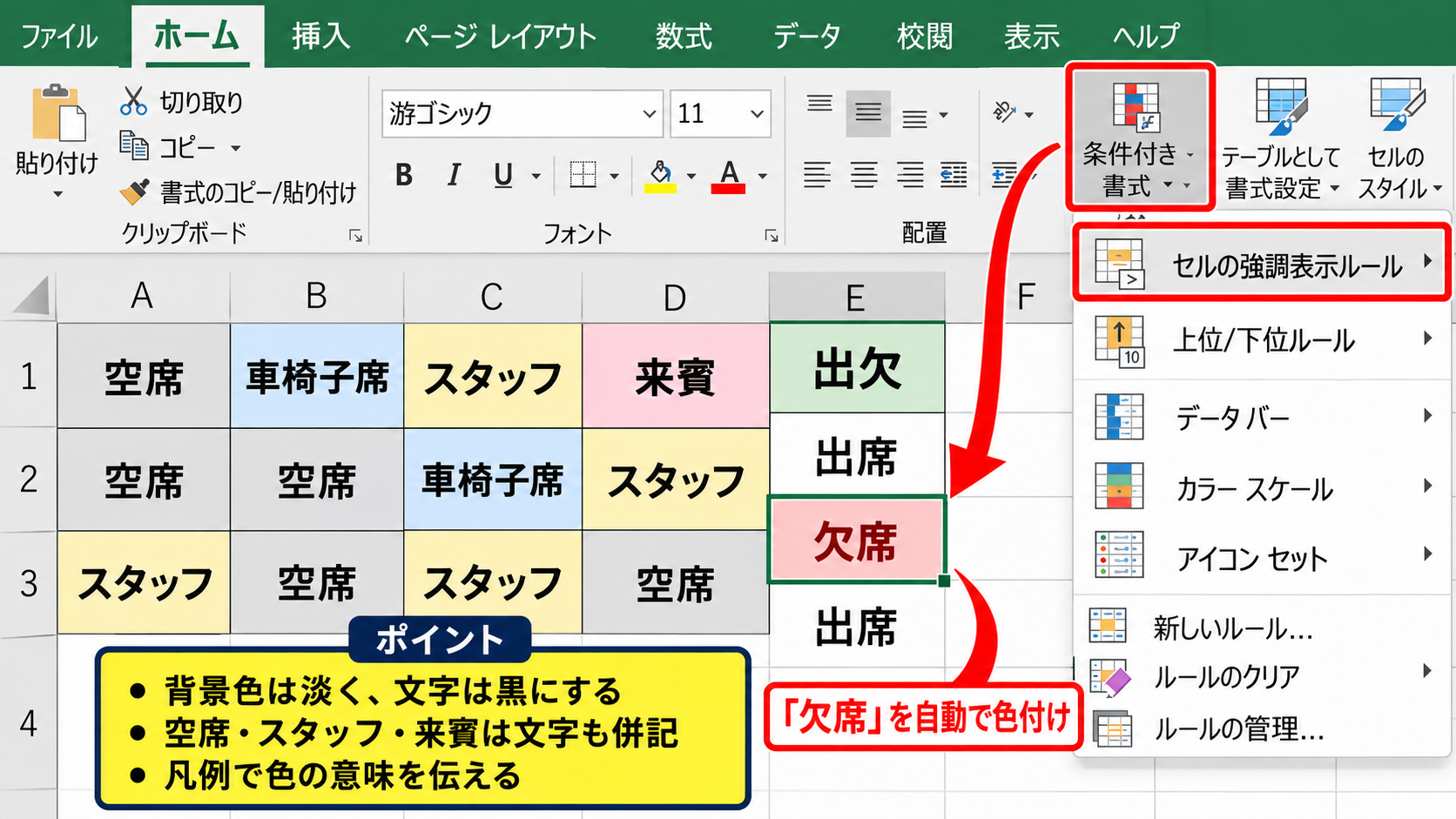Open the Data Bars submenu
This screenshot has height=819, width=1456.
coord(1263,417)
